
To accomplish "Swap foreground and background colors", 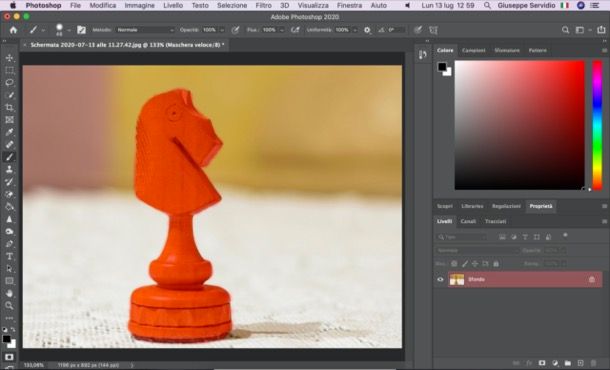I will 13,330.
